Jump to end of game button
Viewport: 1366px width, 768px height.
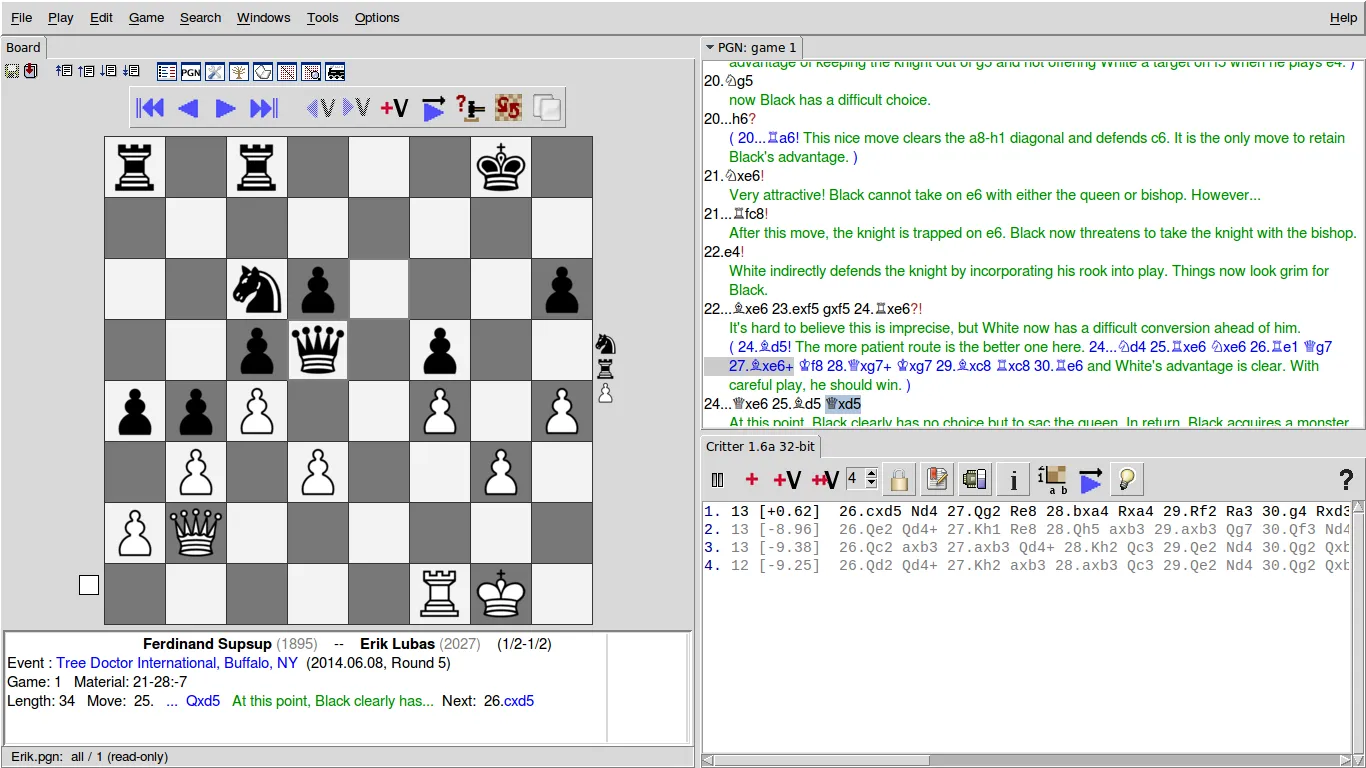(263, 108)
